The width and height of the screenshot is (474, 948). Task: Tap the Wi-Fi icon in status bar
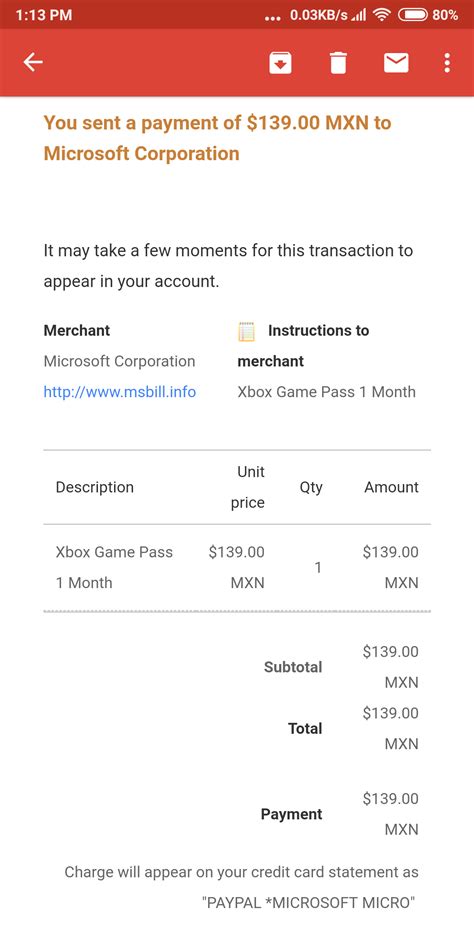pyautogui.click(x=381, y=15)
